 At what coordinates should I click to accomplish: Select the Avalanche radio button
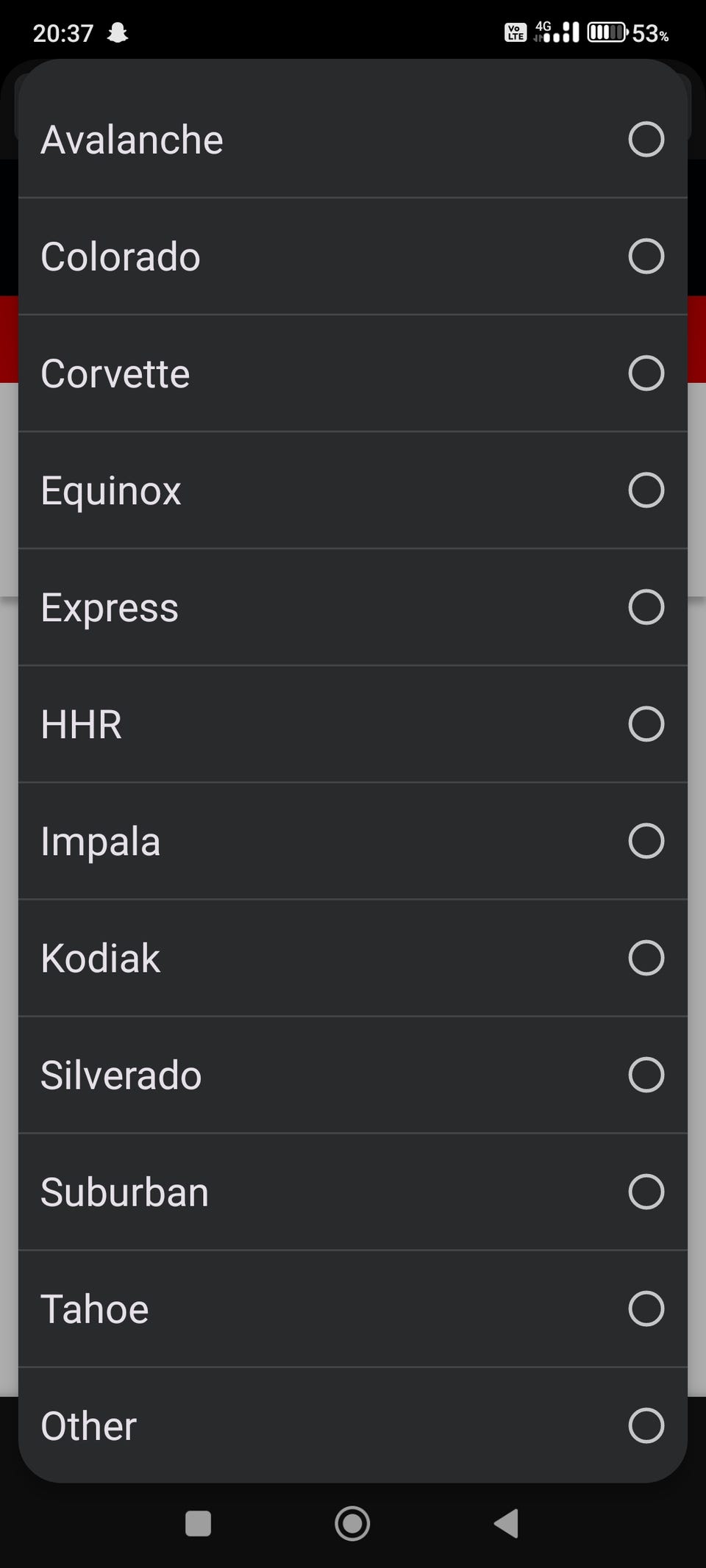pyautogui.click(x=646, y=140)
